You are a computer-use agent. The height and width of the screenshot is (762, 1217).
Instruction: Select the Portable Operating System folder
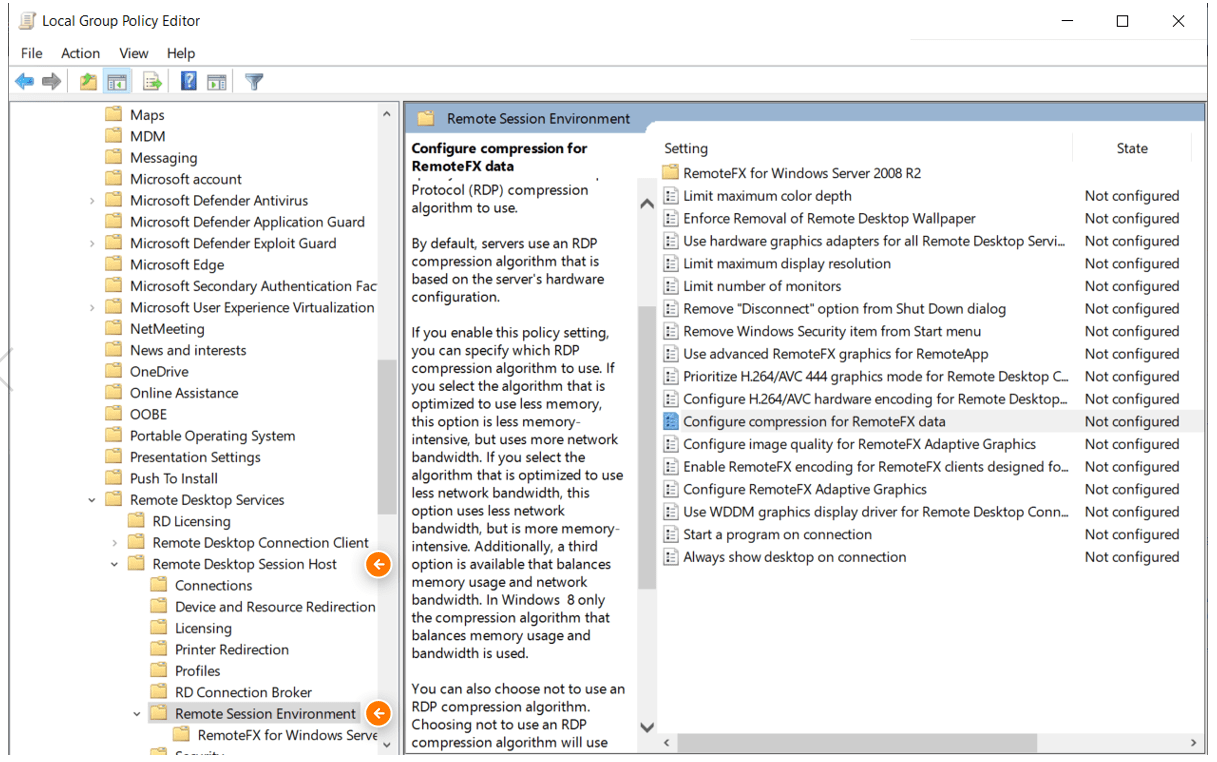tap(212, 436)
